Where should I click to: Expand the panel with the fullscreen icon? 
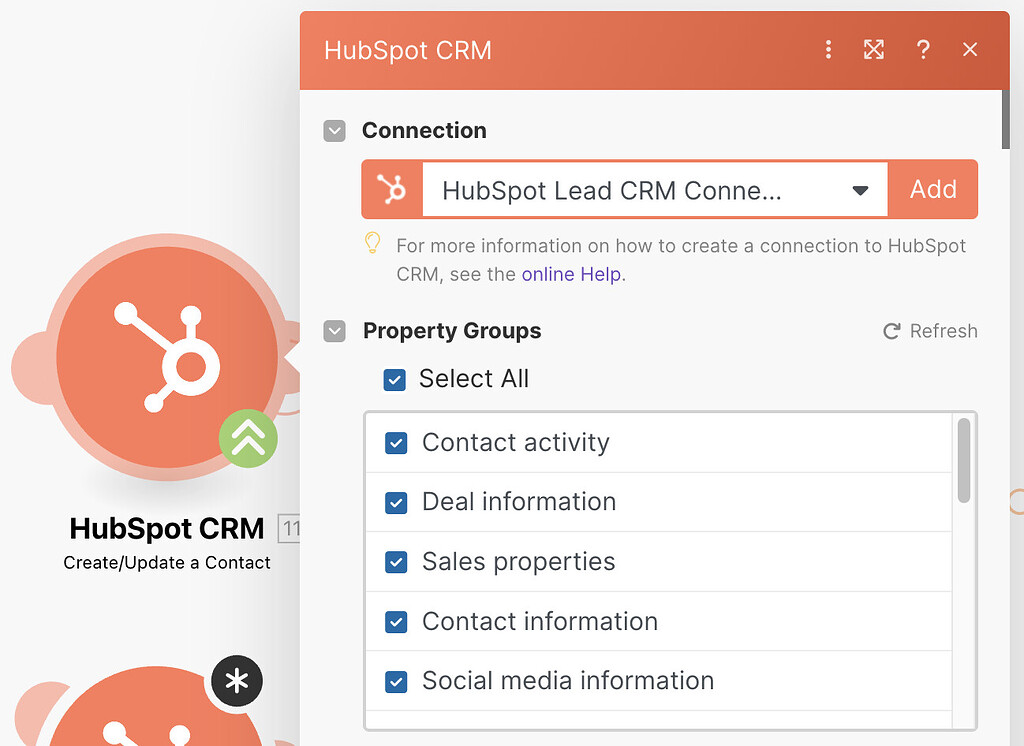coord(873,49)
